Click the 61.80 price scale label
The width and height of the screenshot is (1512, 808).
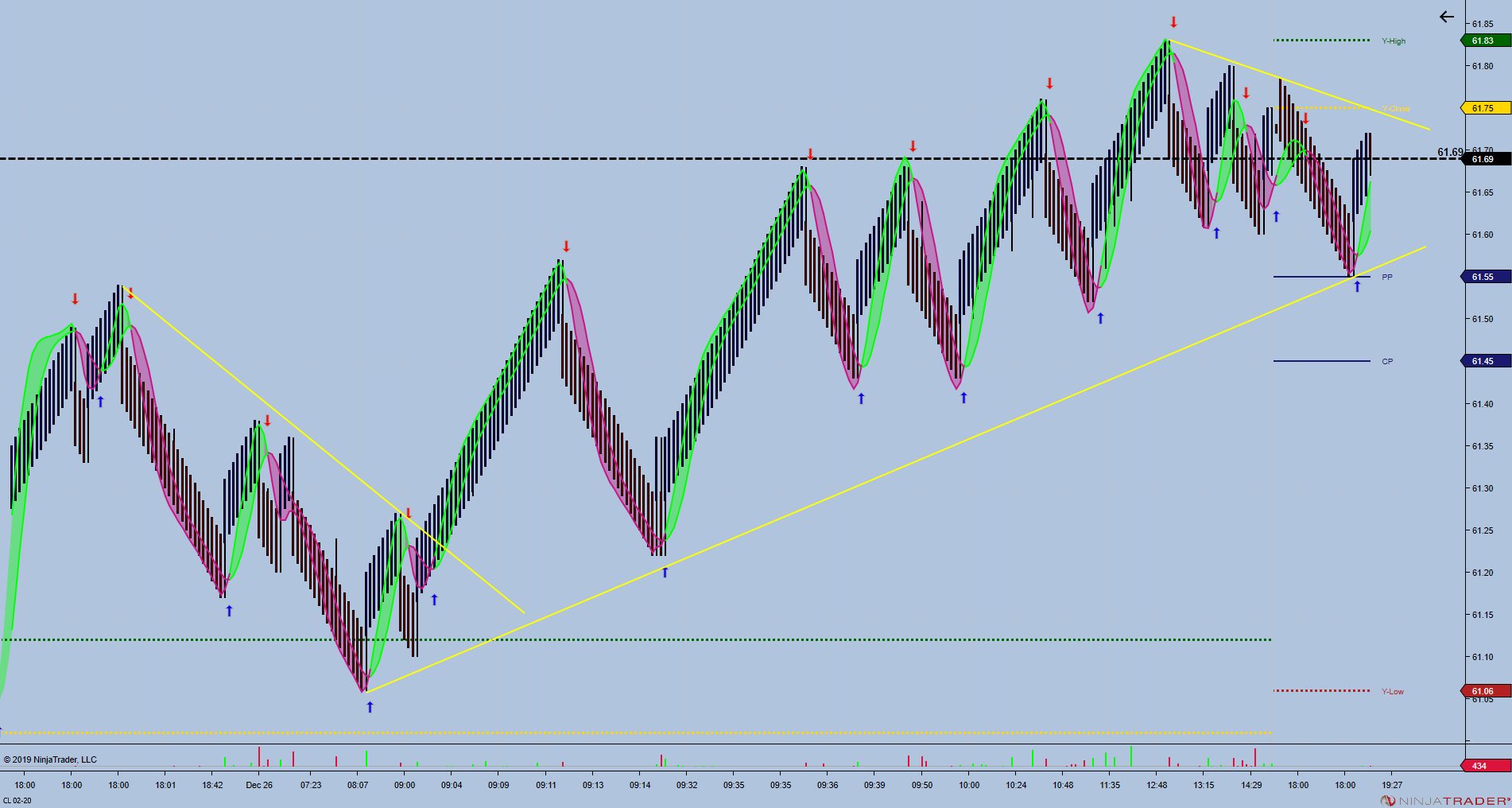coord(1483,66)
